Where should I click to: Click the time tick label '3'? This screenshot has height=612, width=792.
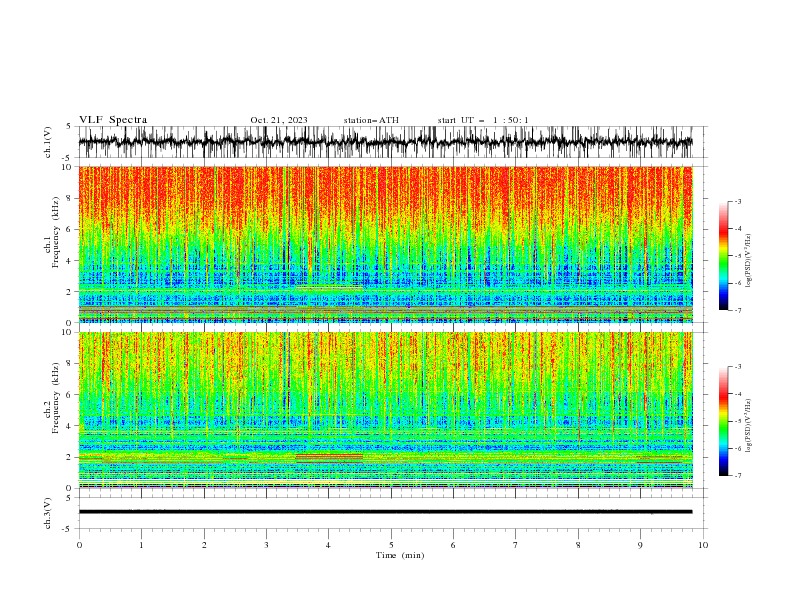[266, 545]
